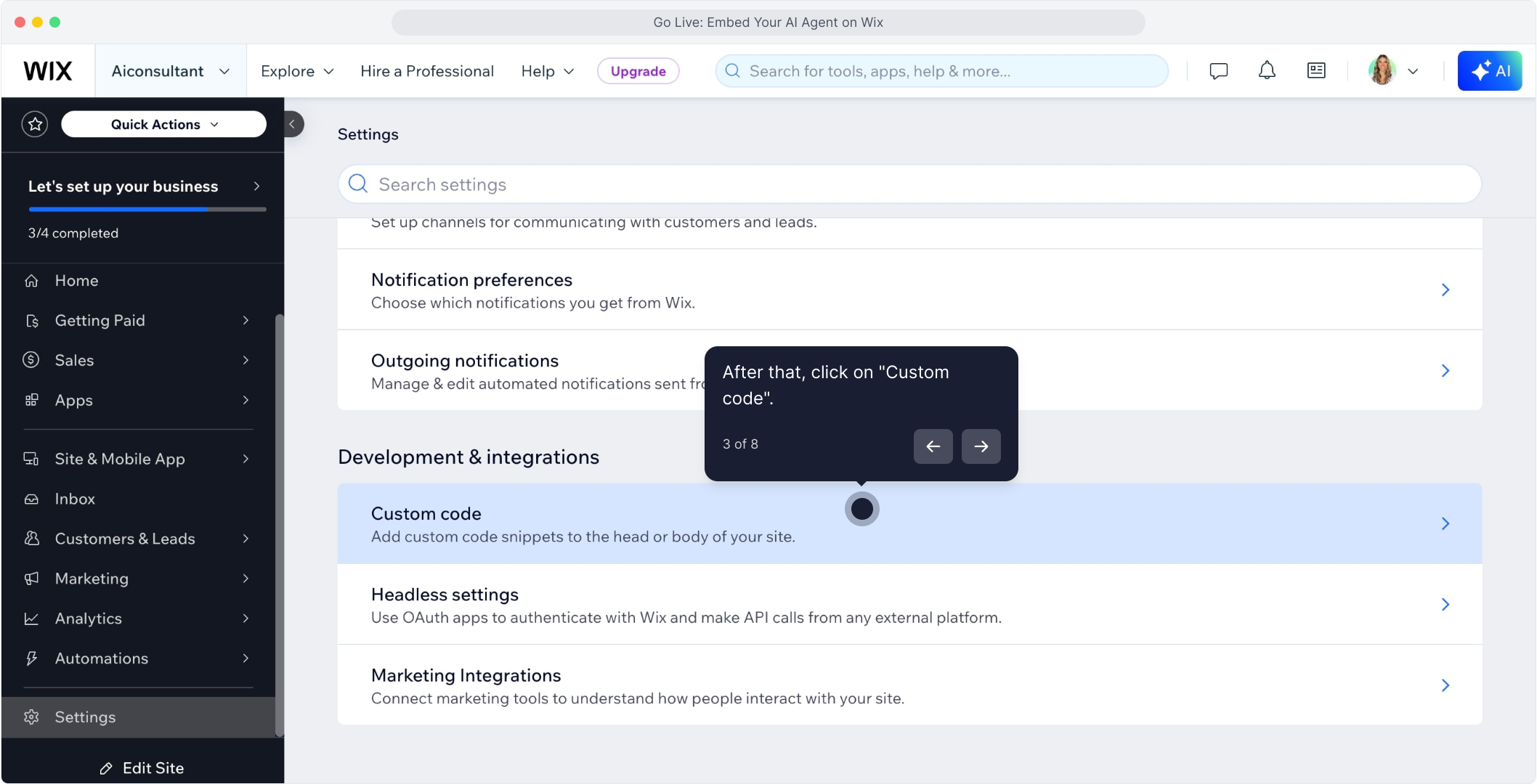Click the Upgrade button

[638, 71]
